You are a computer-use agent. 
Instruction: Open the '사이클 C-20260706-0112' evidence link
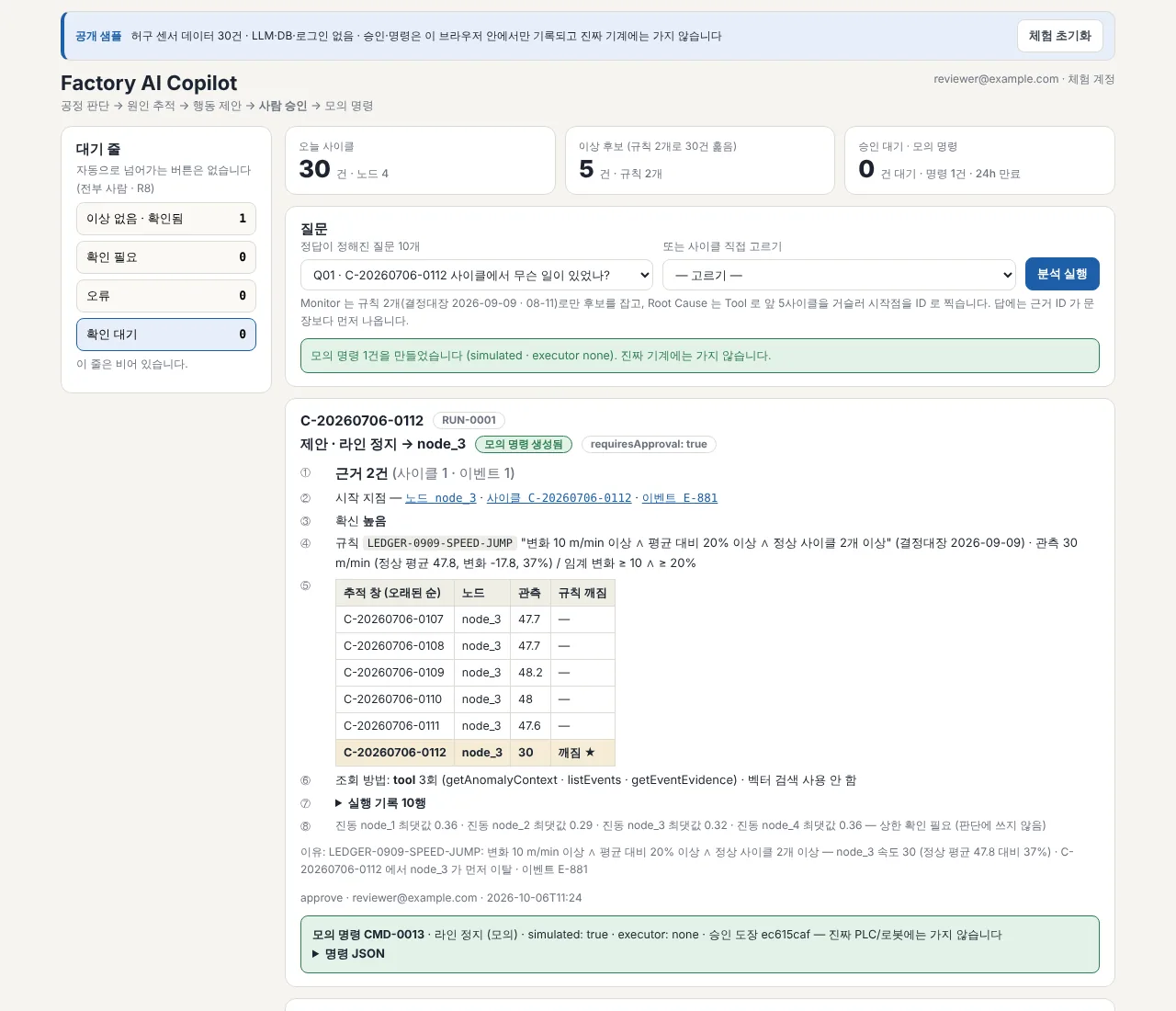pos(559,498)
